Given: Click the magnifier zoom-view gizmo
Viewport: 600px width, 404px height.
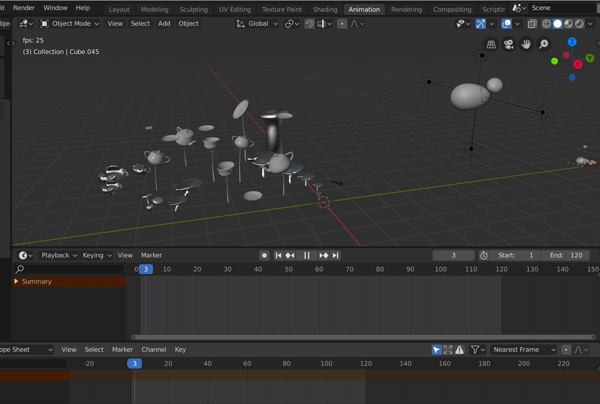Looking at the screenshot, I should coord(544,44).
